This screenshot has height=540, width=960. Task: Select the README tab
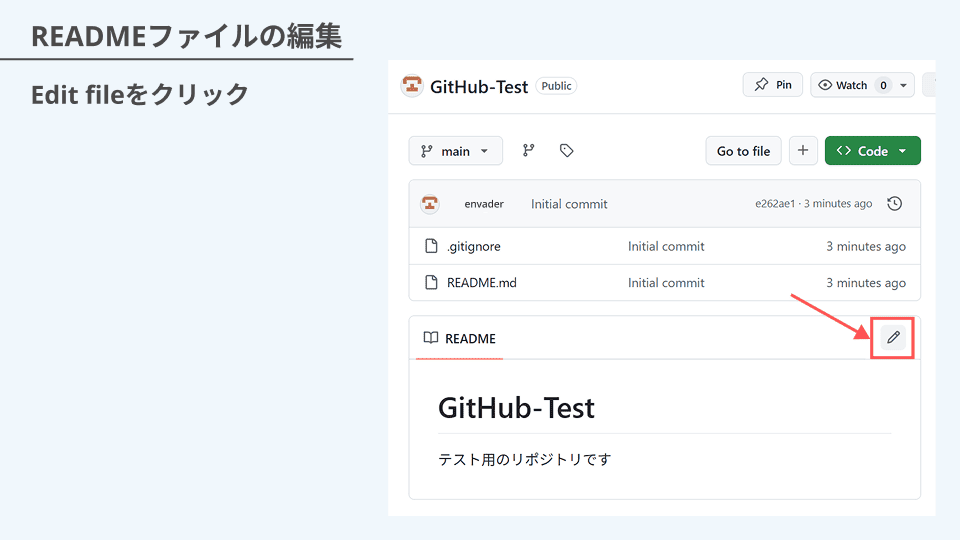tap(459, 338)
